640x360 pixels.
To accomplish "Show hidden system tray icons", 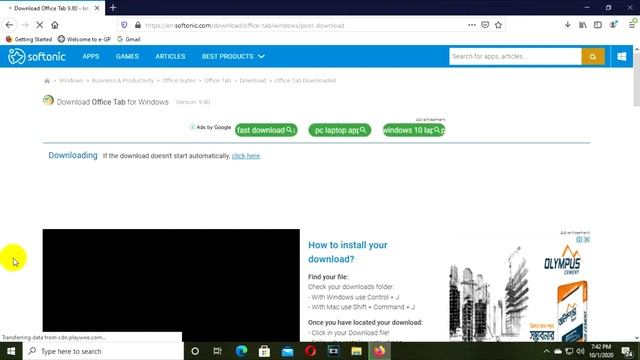I will 547,351.
